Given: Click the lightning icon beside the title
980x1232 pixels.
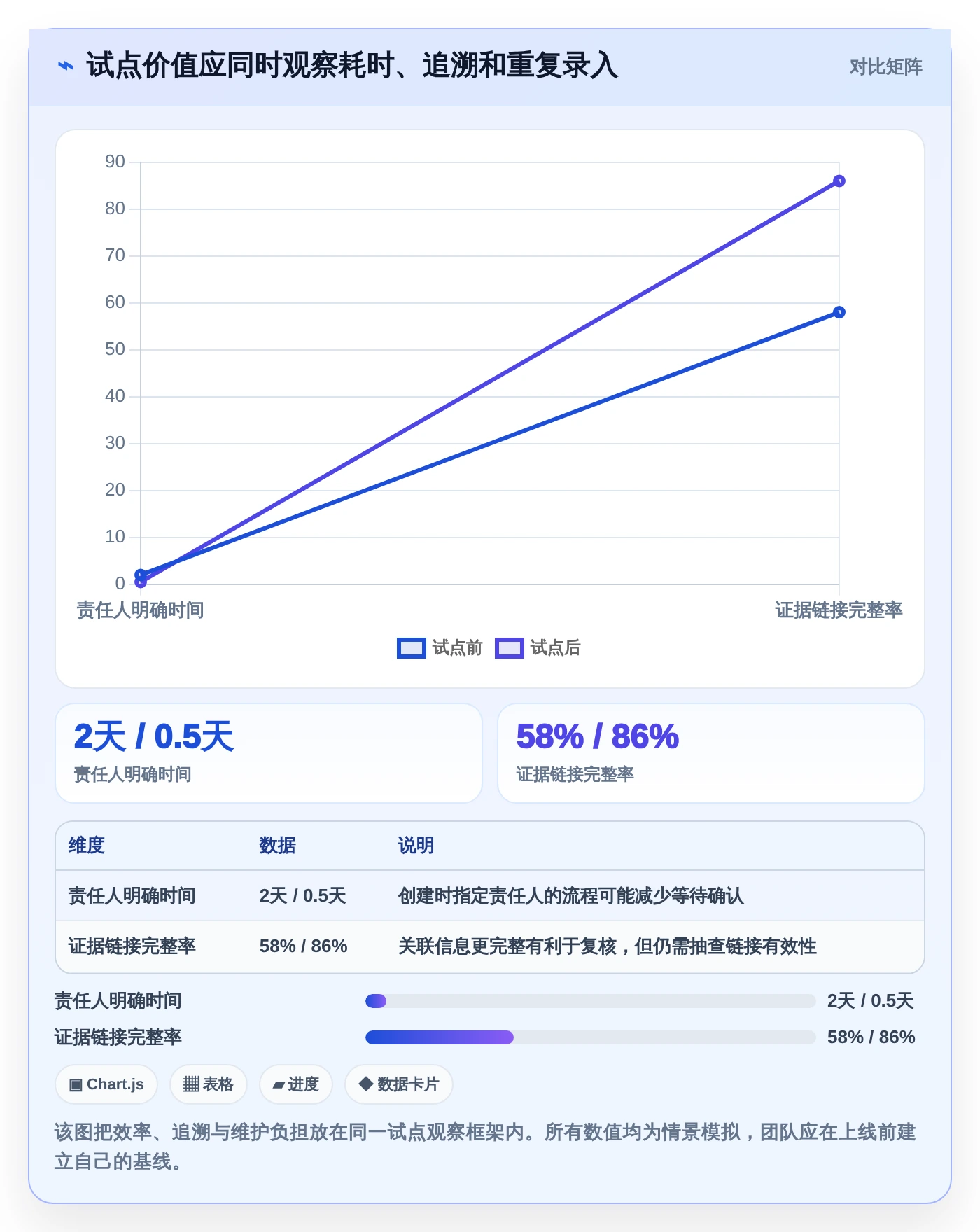Looking at the screenshot, I should (x=65, y=66).
